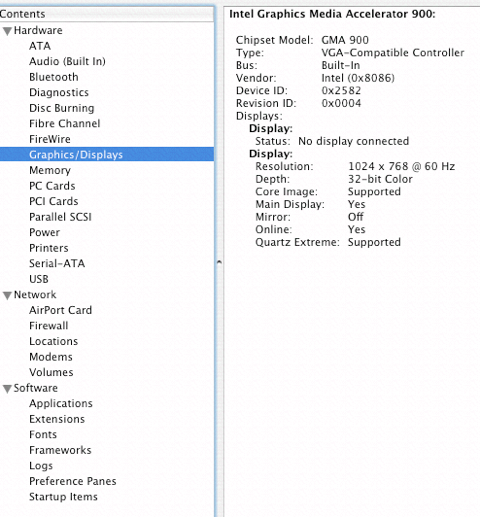The height and width of the screenshot is (517, 480).
Task: Show Volumes under Network
Action: 51,372
